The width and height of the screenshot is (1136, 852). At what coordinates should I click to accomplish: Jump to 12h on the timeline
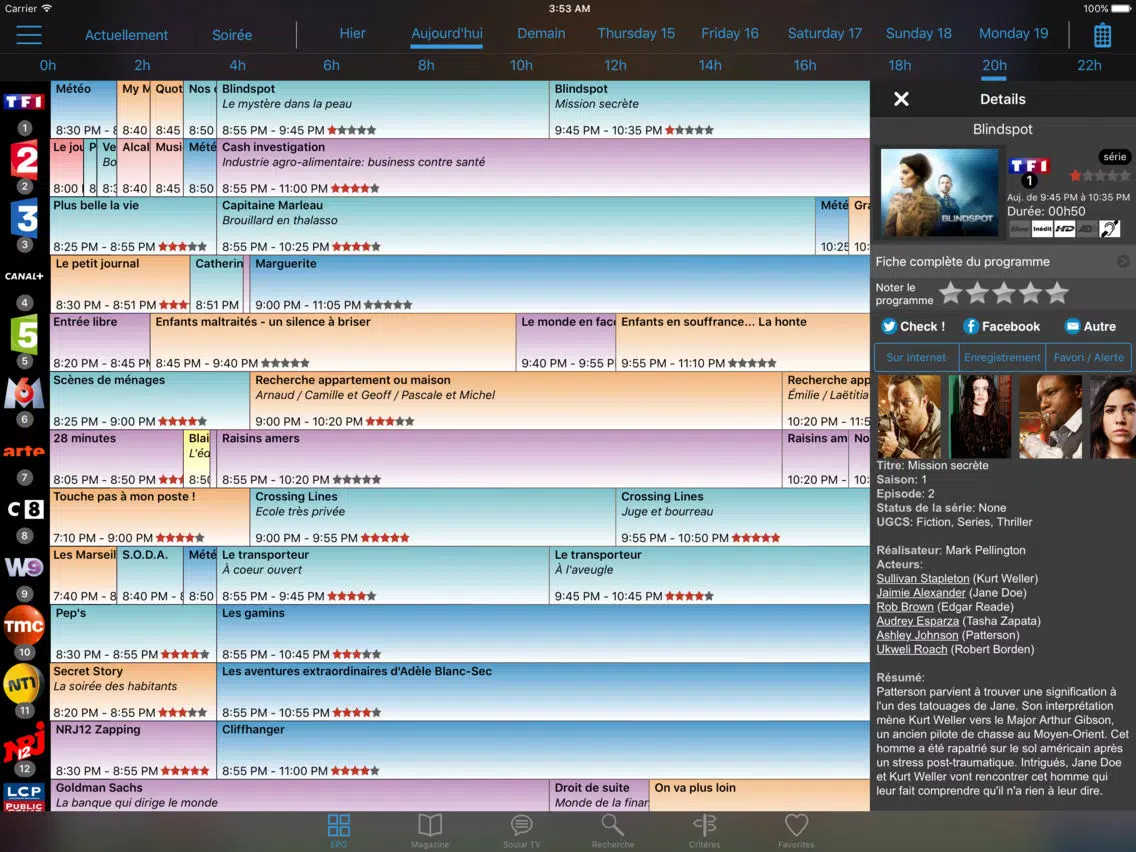pyautogui.click(x=615, y=65)
